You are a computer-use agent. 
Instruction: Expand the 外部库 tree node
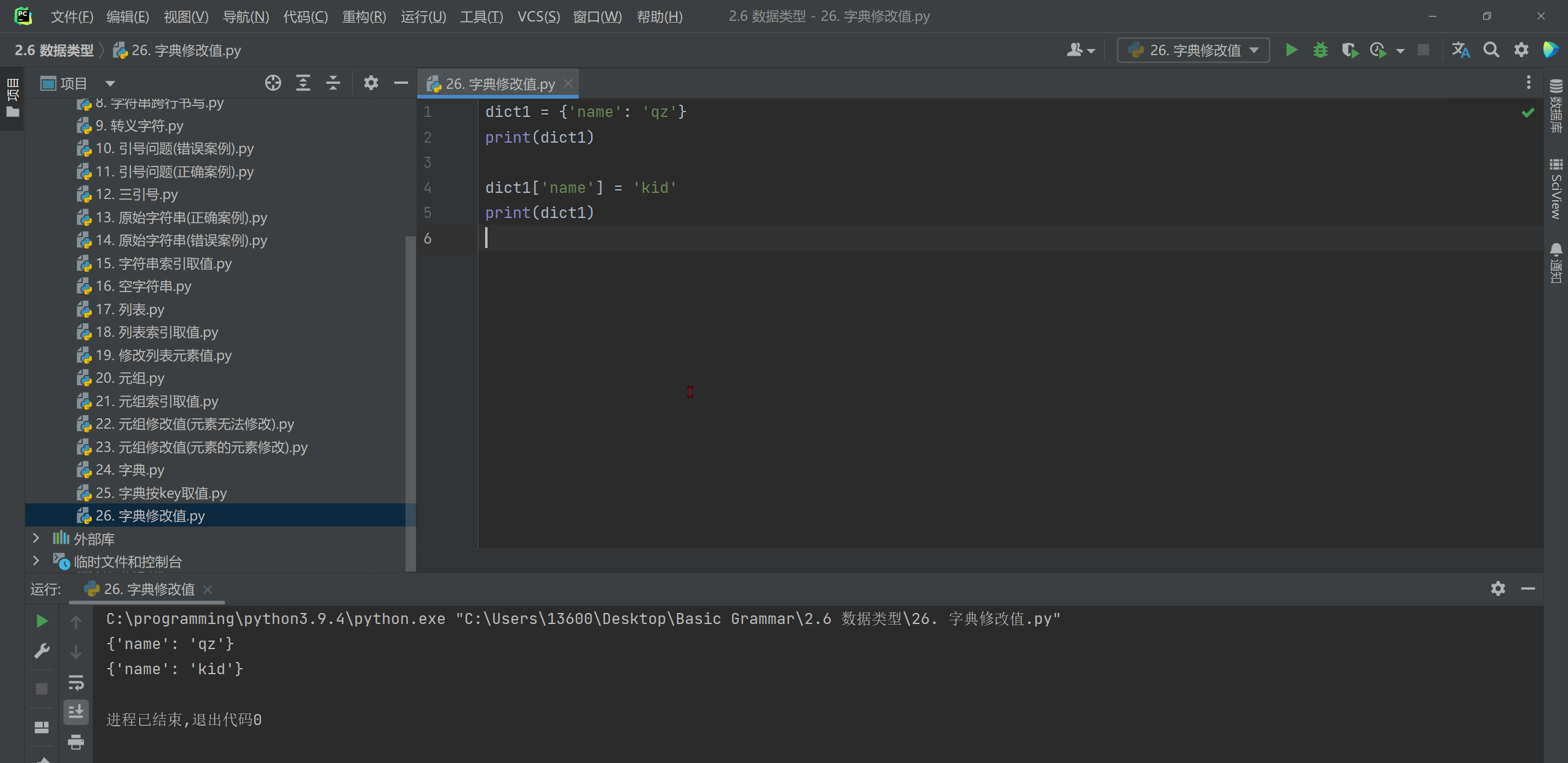pos(36,538)
